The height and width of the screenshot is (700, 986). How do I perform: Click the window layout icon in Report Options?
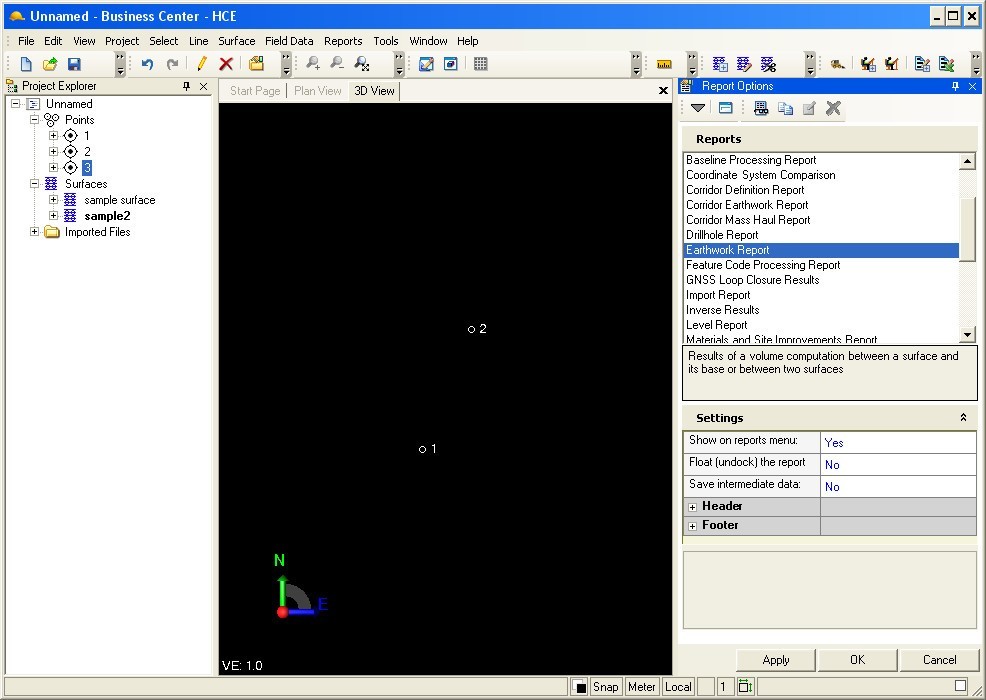click(x=726, y=108)
